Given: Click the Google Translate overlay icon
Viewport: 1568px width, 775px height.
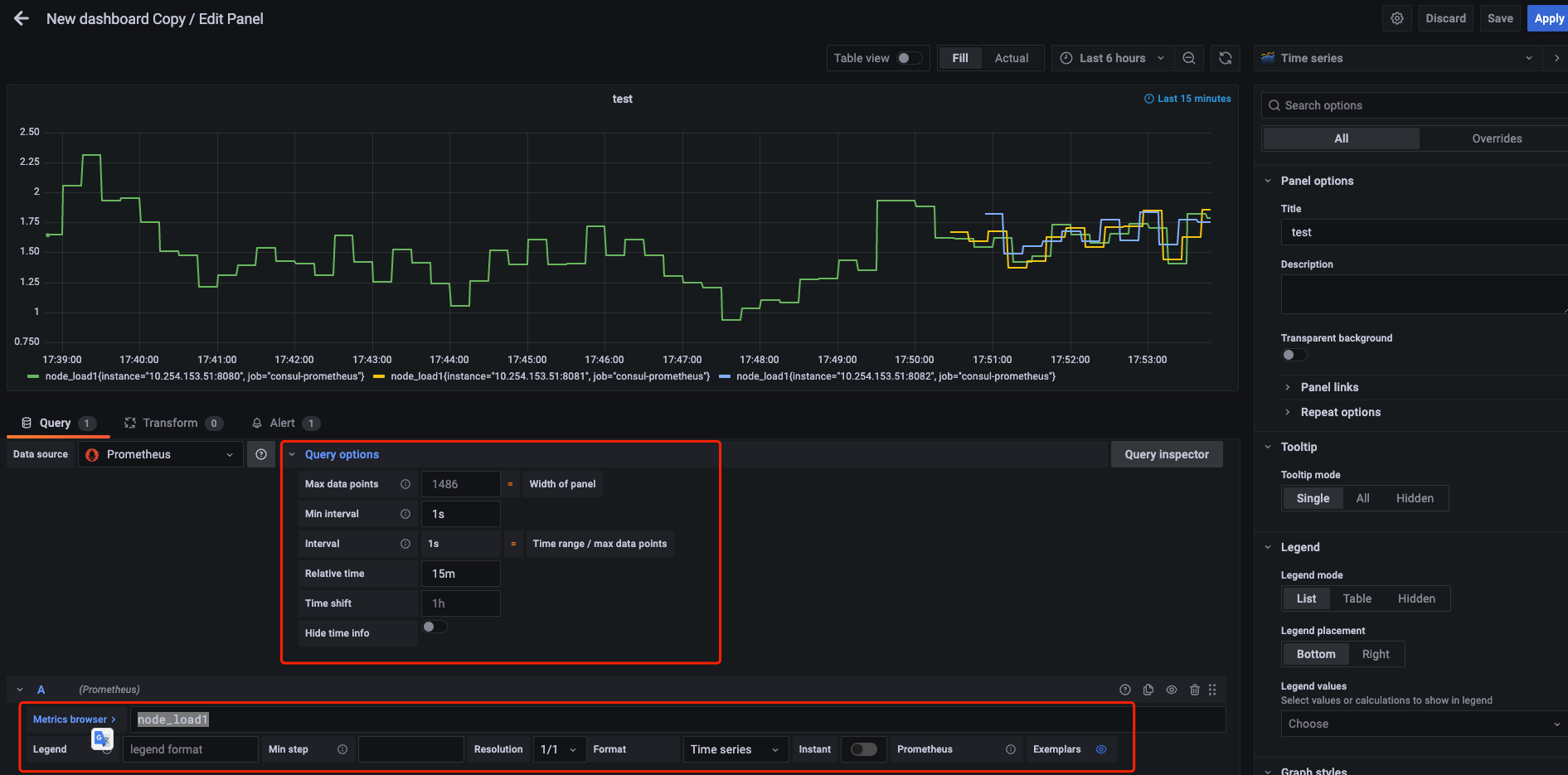Looking at the screenshot, I should (102, 738).
